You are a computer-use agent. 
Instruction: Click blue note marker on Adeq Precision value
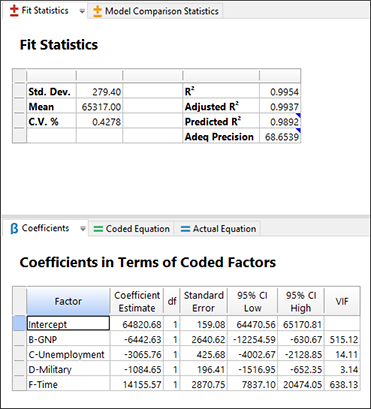click(298, 130)
